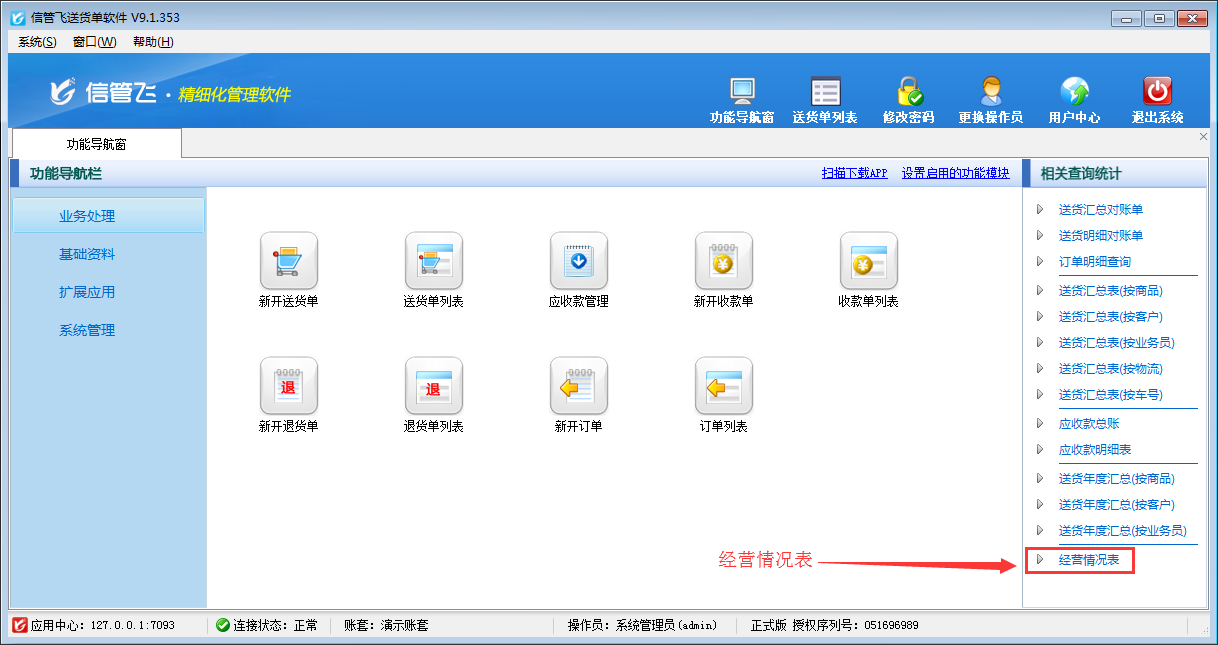Open the 系统(S) menu
This screenshot has width=1218, height=645.
[37, 42]
